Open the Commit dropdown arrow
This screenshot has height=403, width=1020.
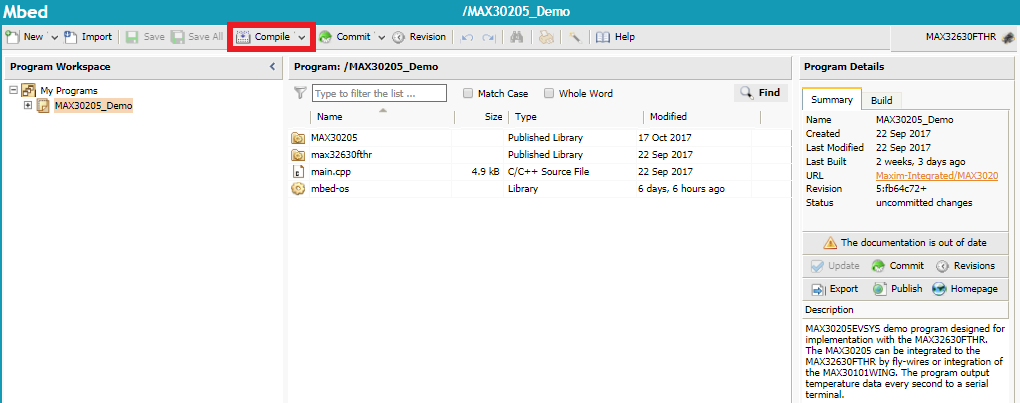[381, 38]
